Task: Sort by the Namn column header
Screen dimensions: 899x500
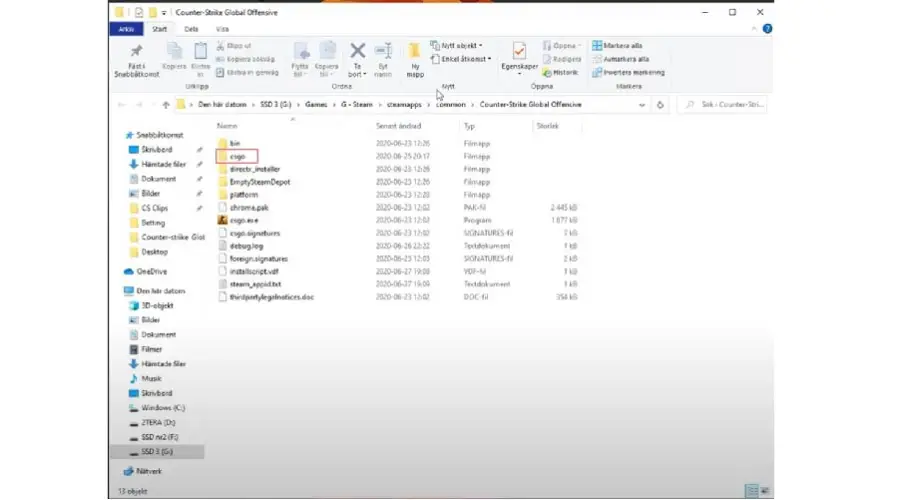Action: pyautogui.click(x=227, y=126)
